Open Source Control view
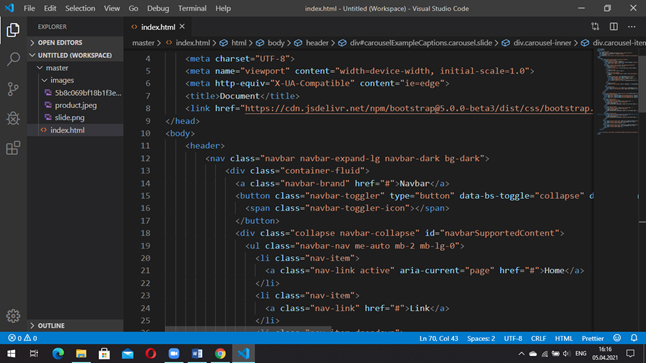646x363 pixels. tap(13, 89)
